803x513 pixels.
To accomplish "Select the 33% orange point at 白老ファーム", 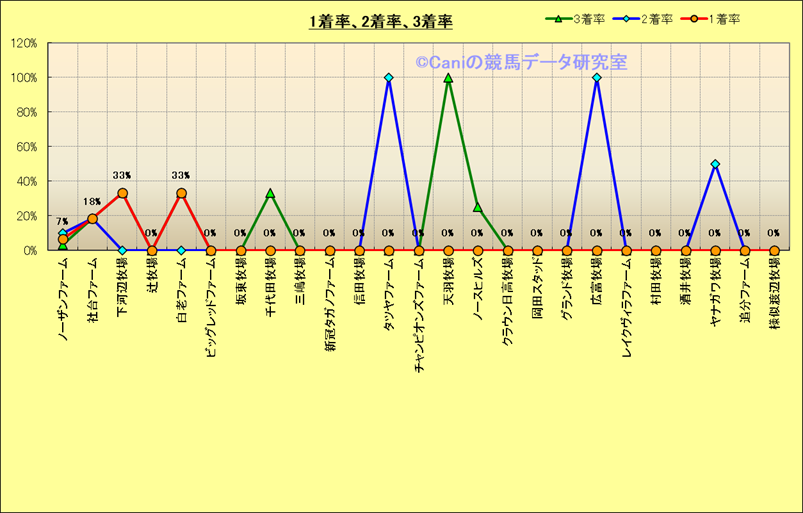I will (x=181, y=193).
